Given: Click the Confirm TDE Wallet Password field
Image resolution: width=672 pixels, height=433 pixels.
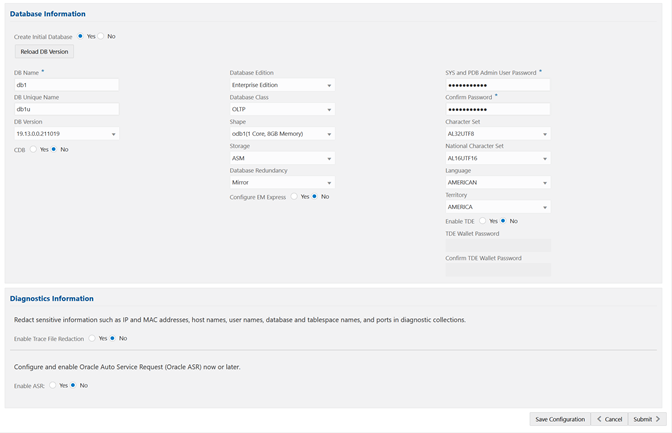Looking at the screenshot, I should click(498, 270).
